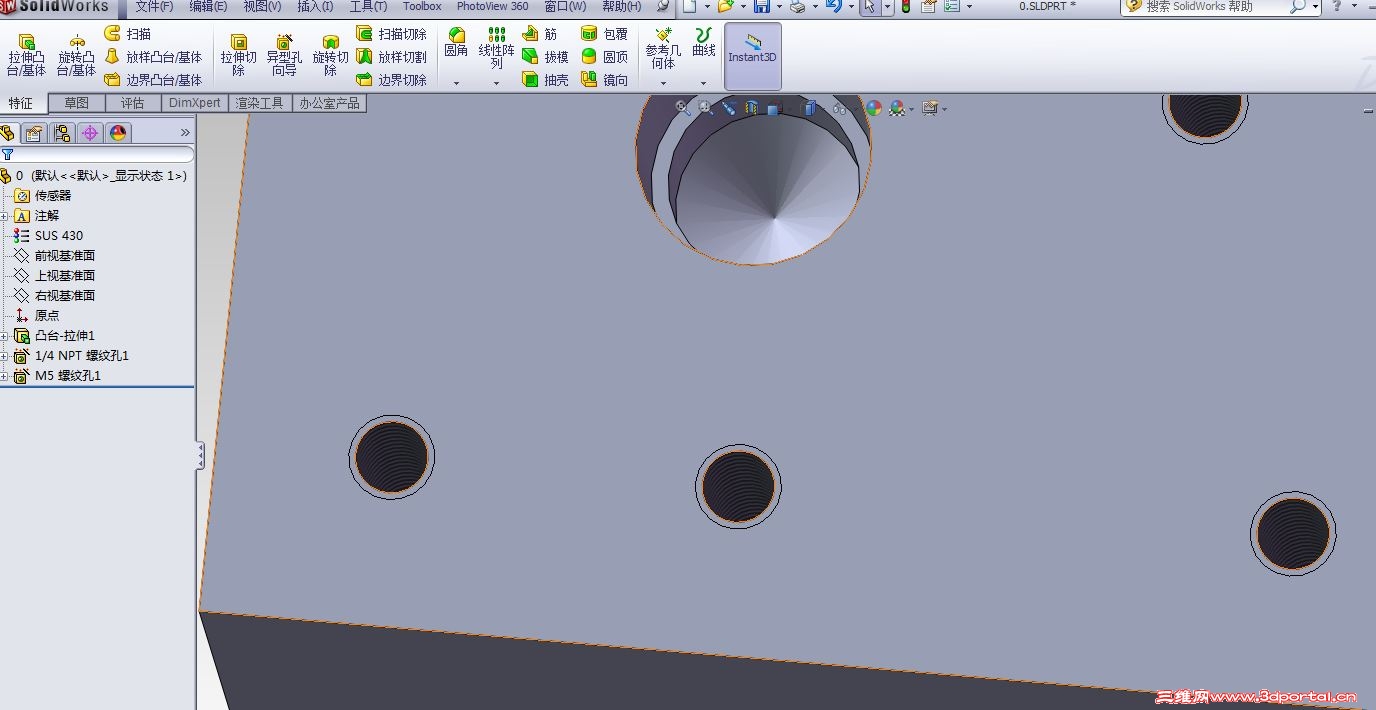
Task: Select the 拉伸凸台/基体 extrude boss tool
Action: tap(26, 55)
